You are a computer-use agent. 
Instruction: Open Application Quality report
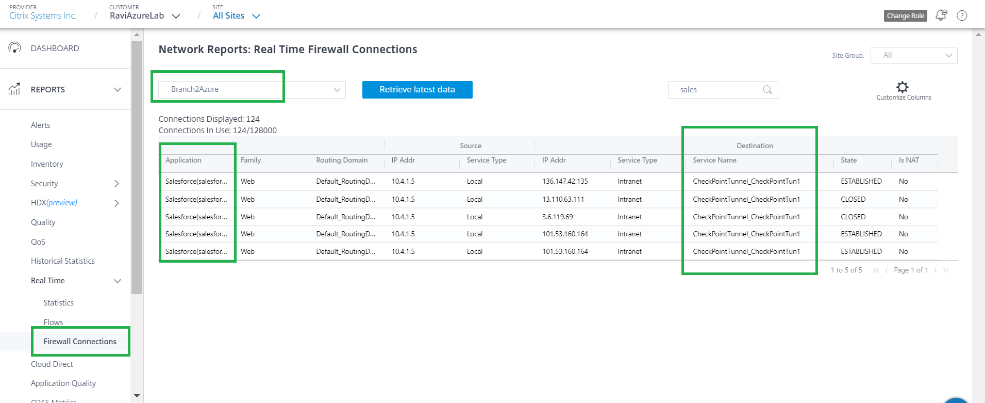tap(63, 383)
